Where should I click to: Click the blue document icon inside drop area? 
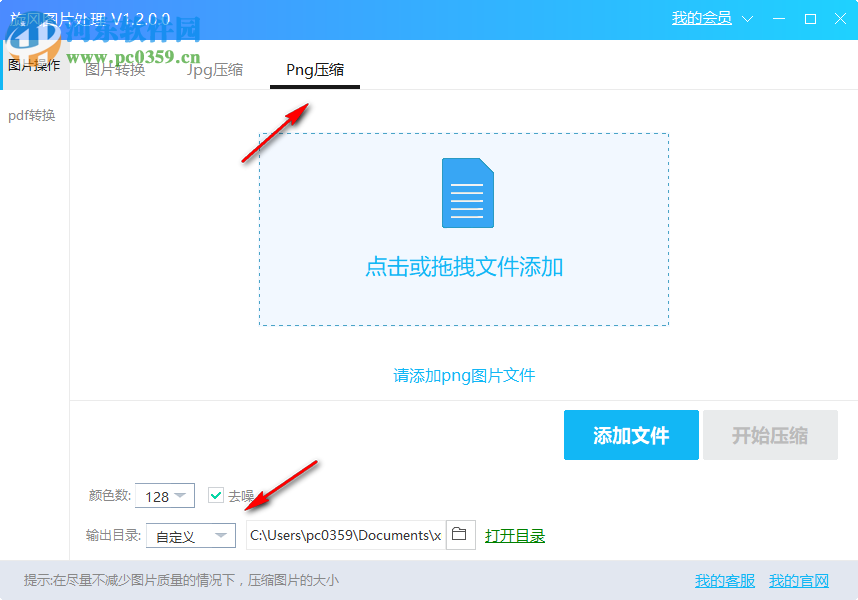[x=467, y=192]
